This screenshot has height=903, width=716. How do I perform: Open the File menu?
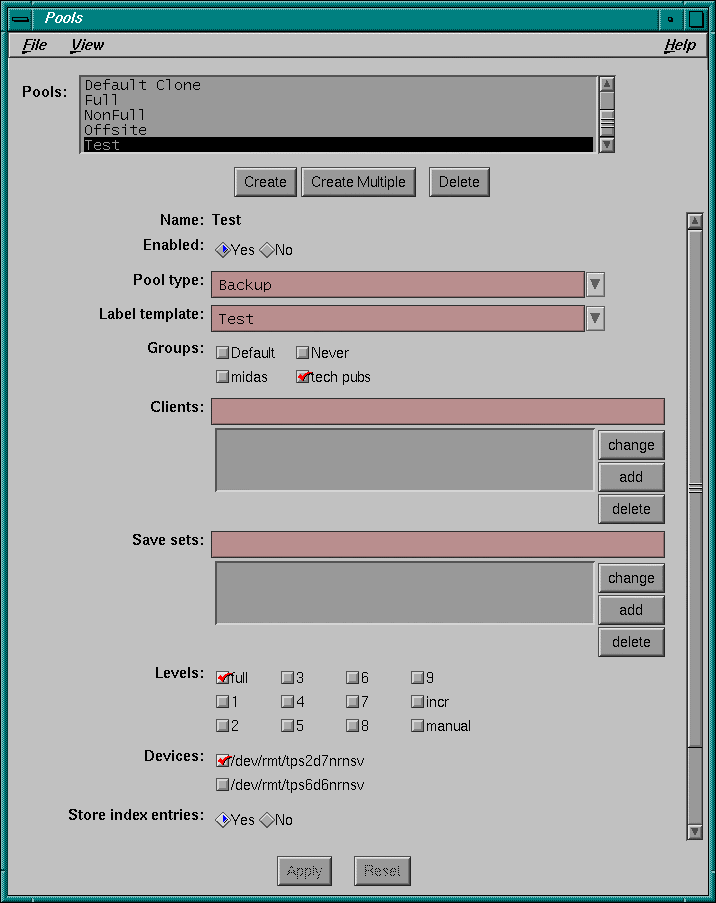[x=35, y=45]
